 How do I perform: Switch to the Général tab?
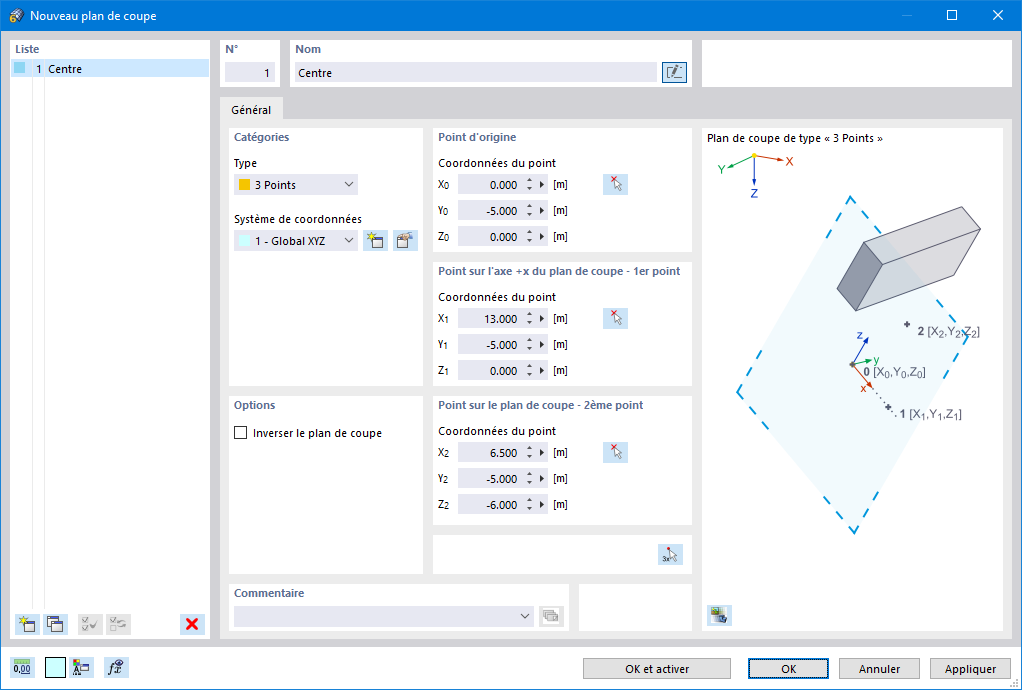[251, 109]
